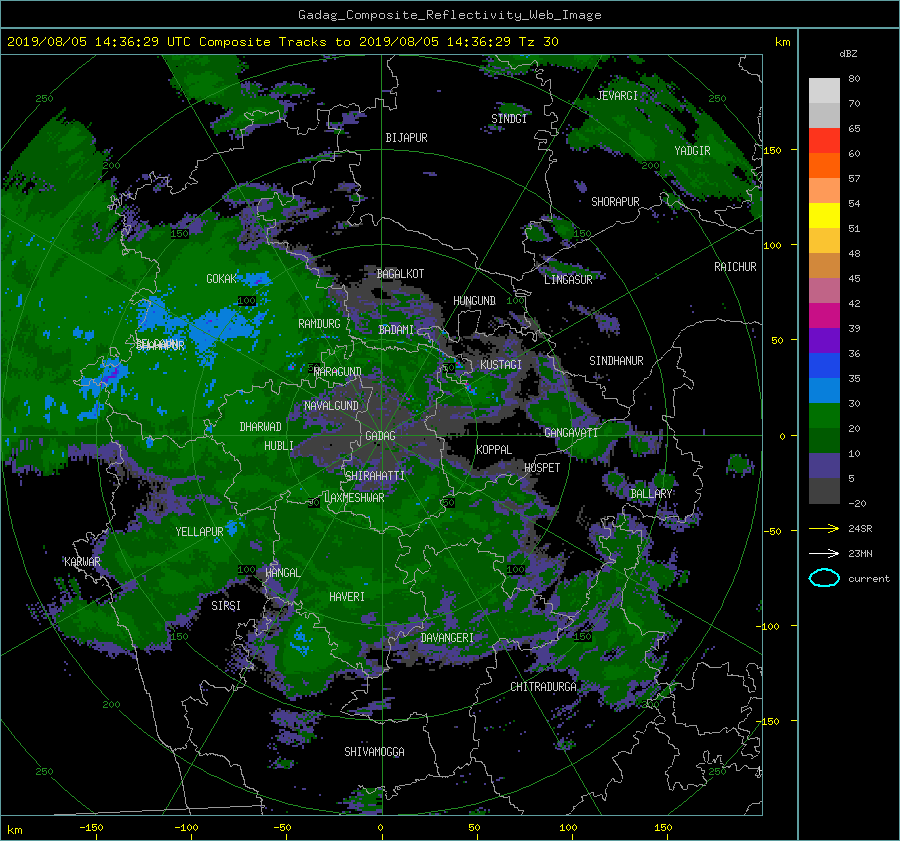
Task: Click the GADAG radar center label
Action: (x=381, y=436)
